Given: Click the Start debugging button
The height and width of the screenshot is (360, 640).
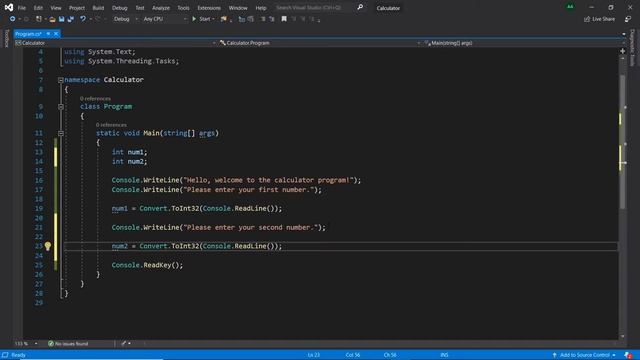Looking at the screenshot, I should pos(201,19).
